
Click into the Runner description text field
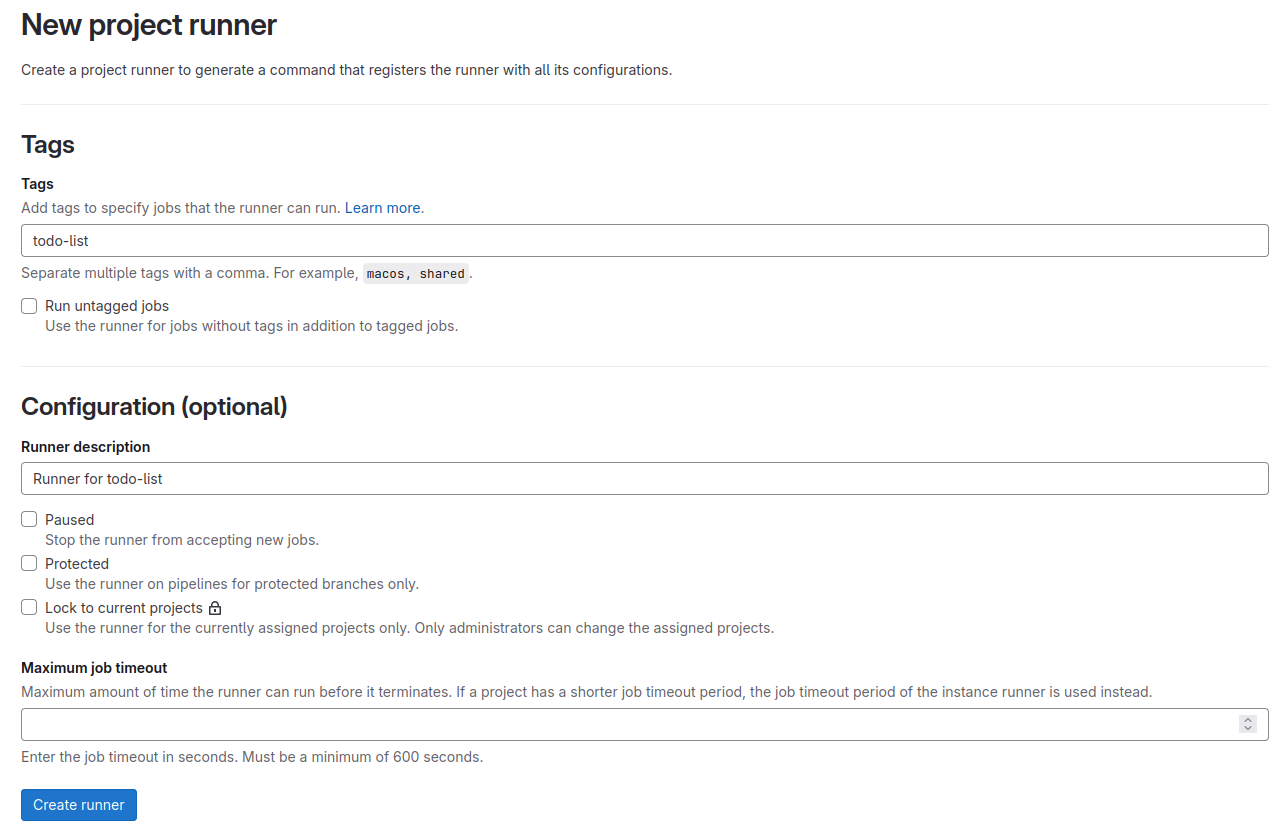pyautogui.click(x=645, y=479)
